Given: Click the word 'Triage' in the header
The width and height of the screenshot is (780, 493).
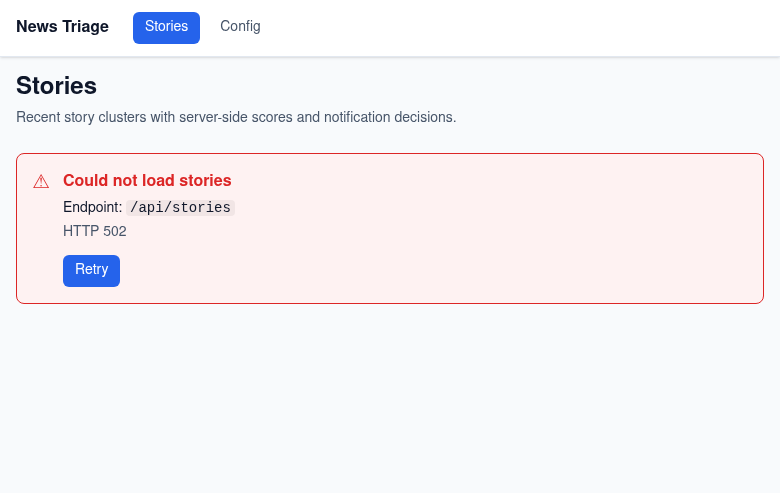Looking at the screenshot, I should (86, 26).
